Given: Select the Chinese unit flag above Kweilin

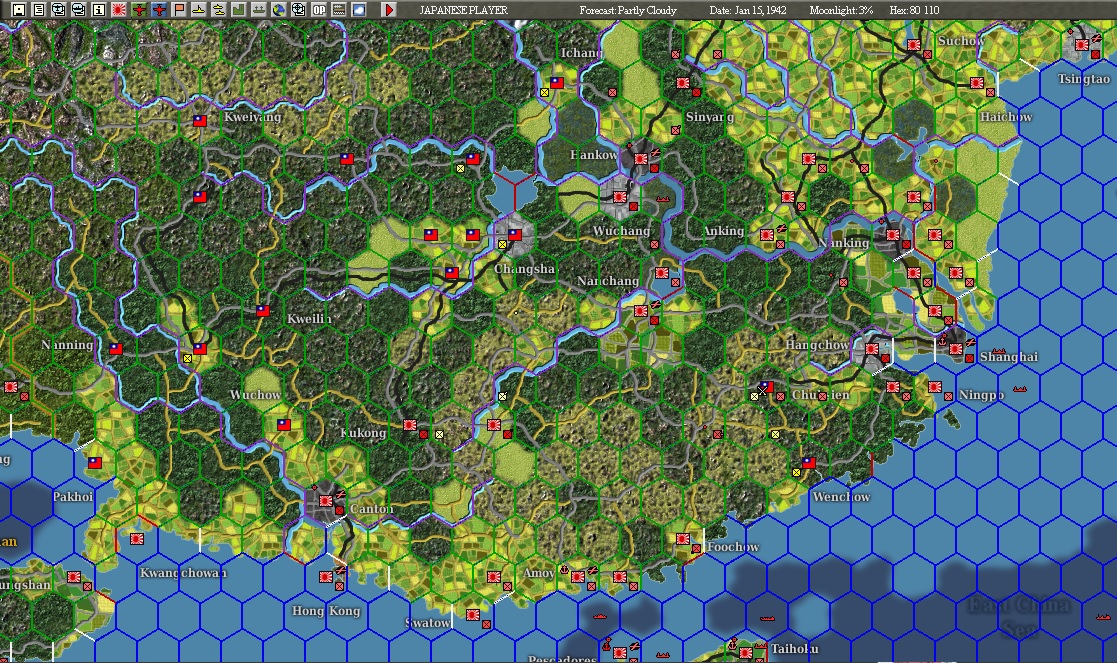Looking at the screenshot, I should (x=263, y=310).
